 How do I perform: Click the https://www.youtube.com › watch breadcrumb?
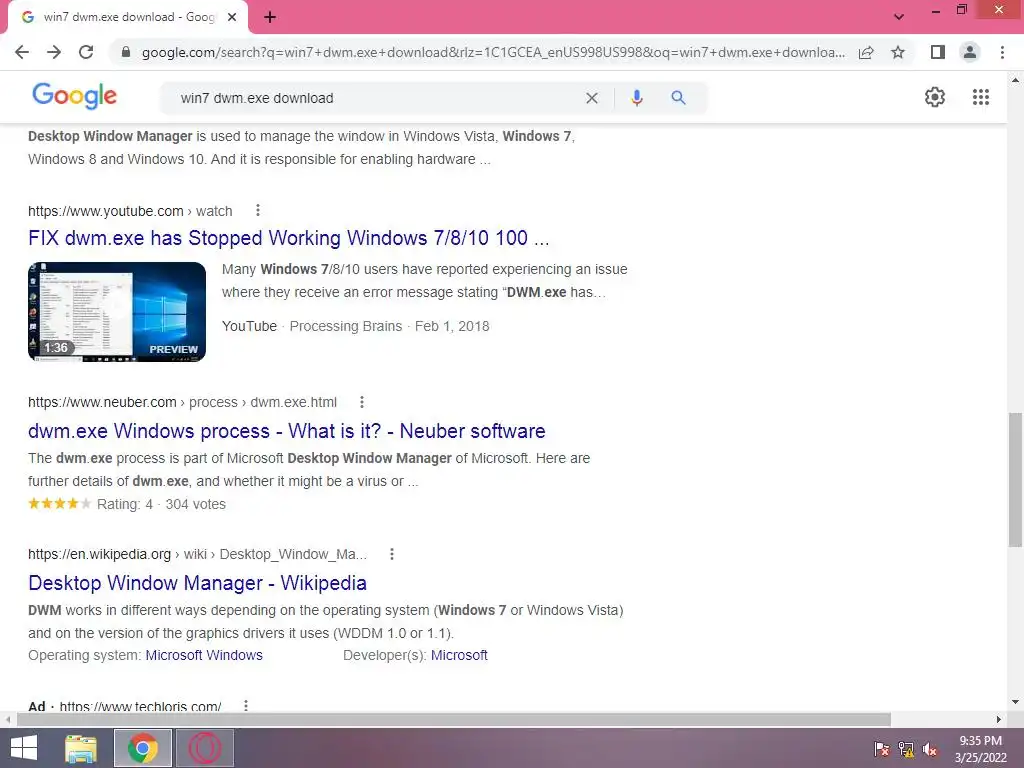(130, 211)
